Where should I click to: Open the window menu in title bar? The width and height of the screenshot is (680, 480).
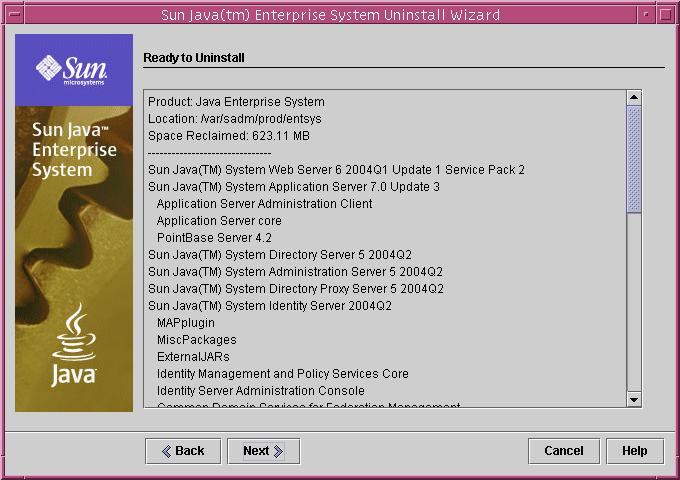tap(15, 14)
